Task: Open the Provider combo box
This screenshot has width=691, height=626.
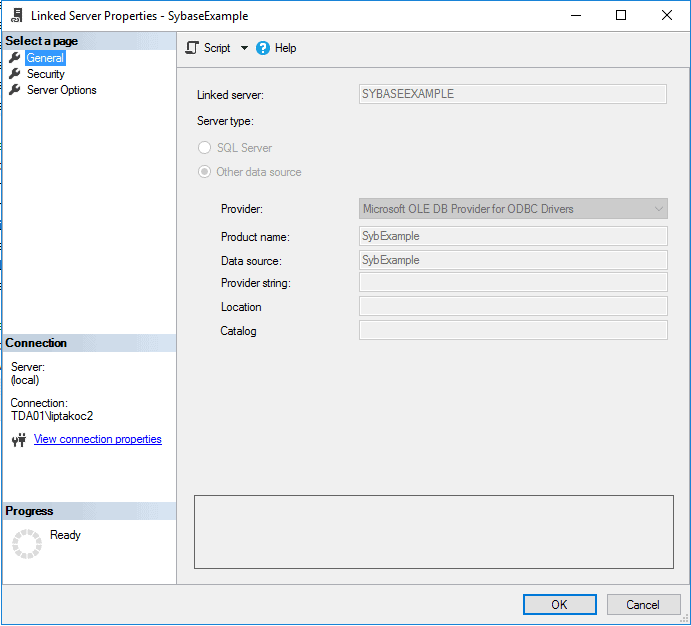Action: (513, 208)
